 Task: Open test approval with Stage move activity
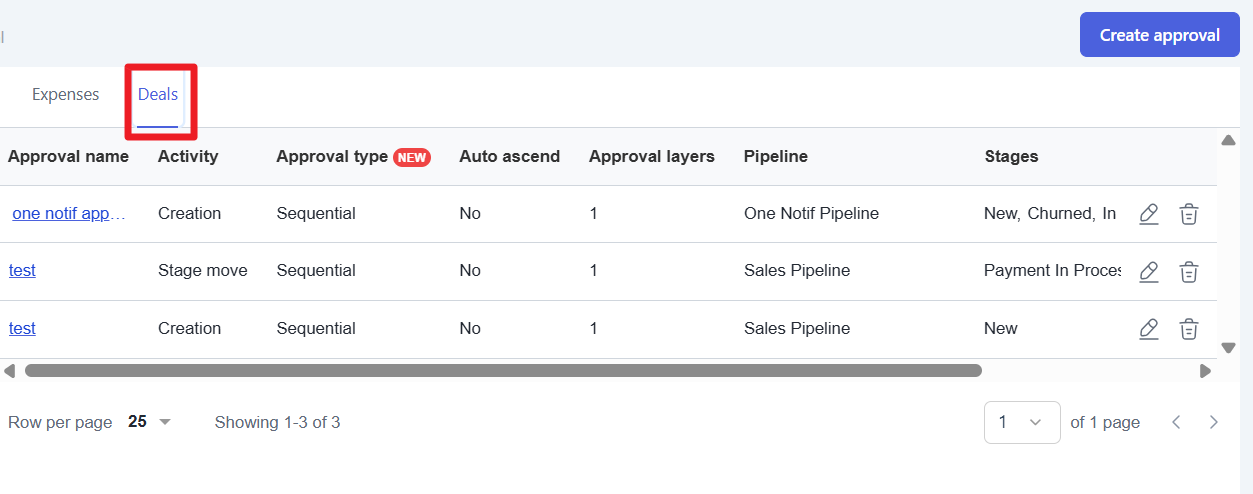(x=22, y=271)
